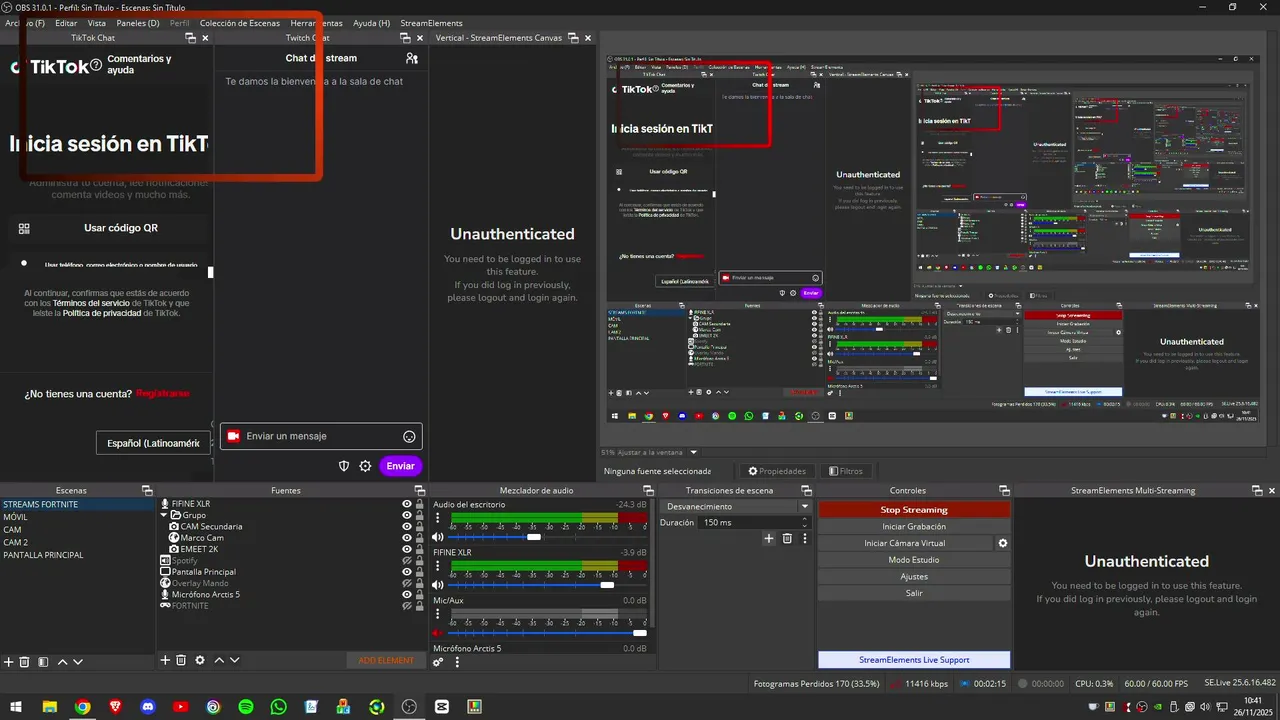The height and width of the screenshot is (720, 1280).
Task: Show the Spotify source
Action: [407, 560]
